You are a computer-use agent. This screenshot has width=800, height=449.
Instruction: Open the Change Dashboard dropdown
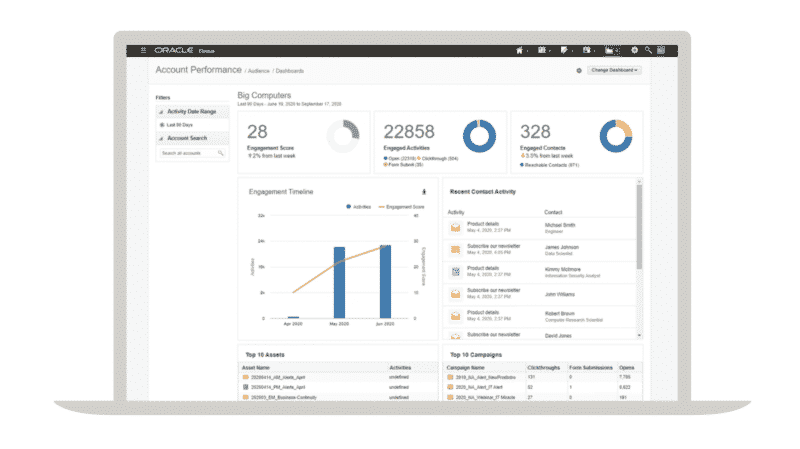coord(614,71)
